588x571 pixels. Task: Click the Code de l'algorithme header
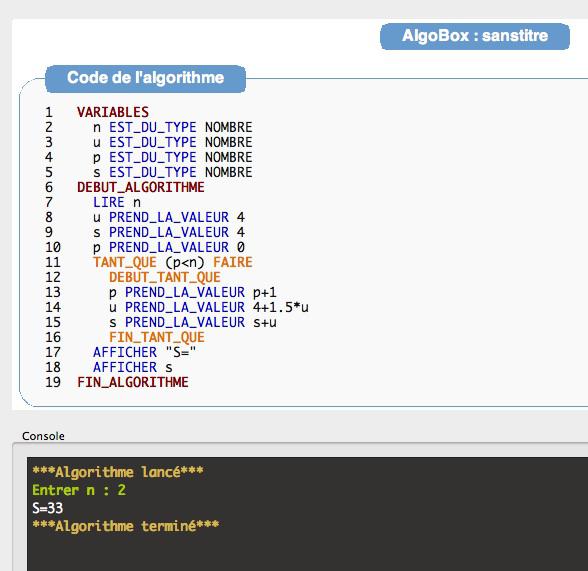146,78
